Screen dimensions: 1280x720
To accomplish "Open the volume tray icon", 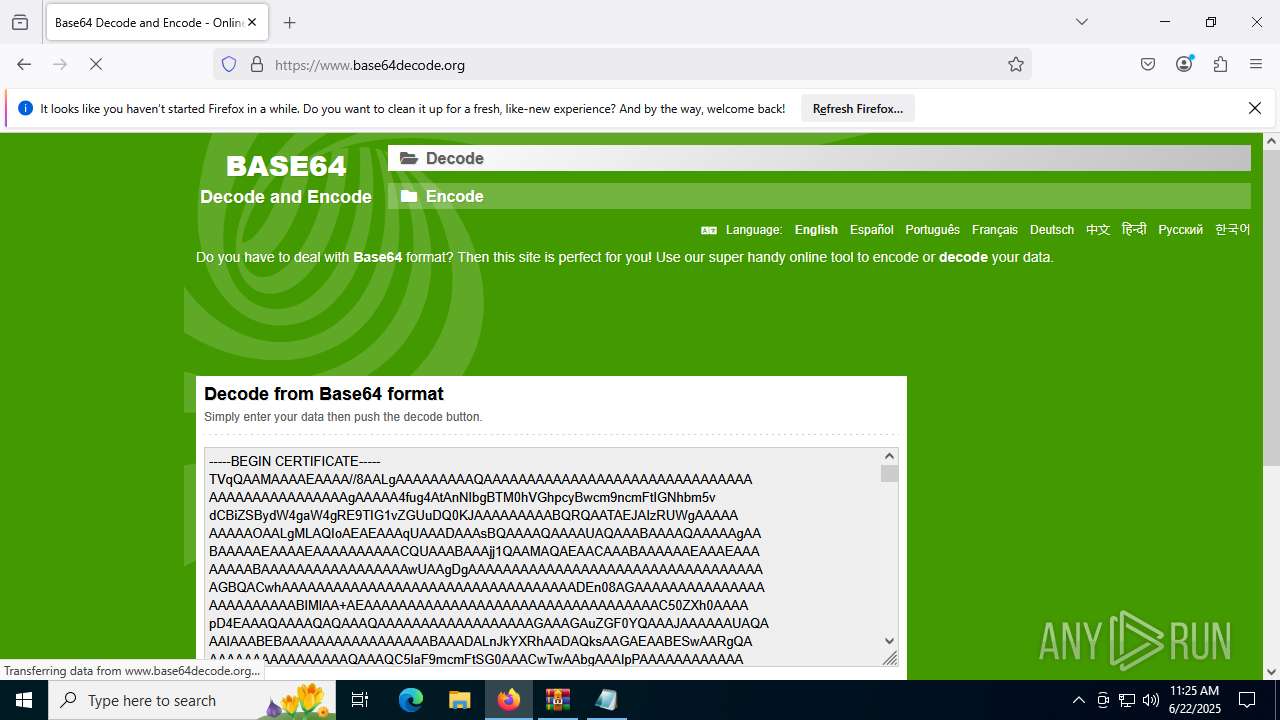I will click(1151, 700).
